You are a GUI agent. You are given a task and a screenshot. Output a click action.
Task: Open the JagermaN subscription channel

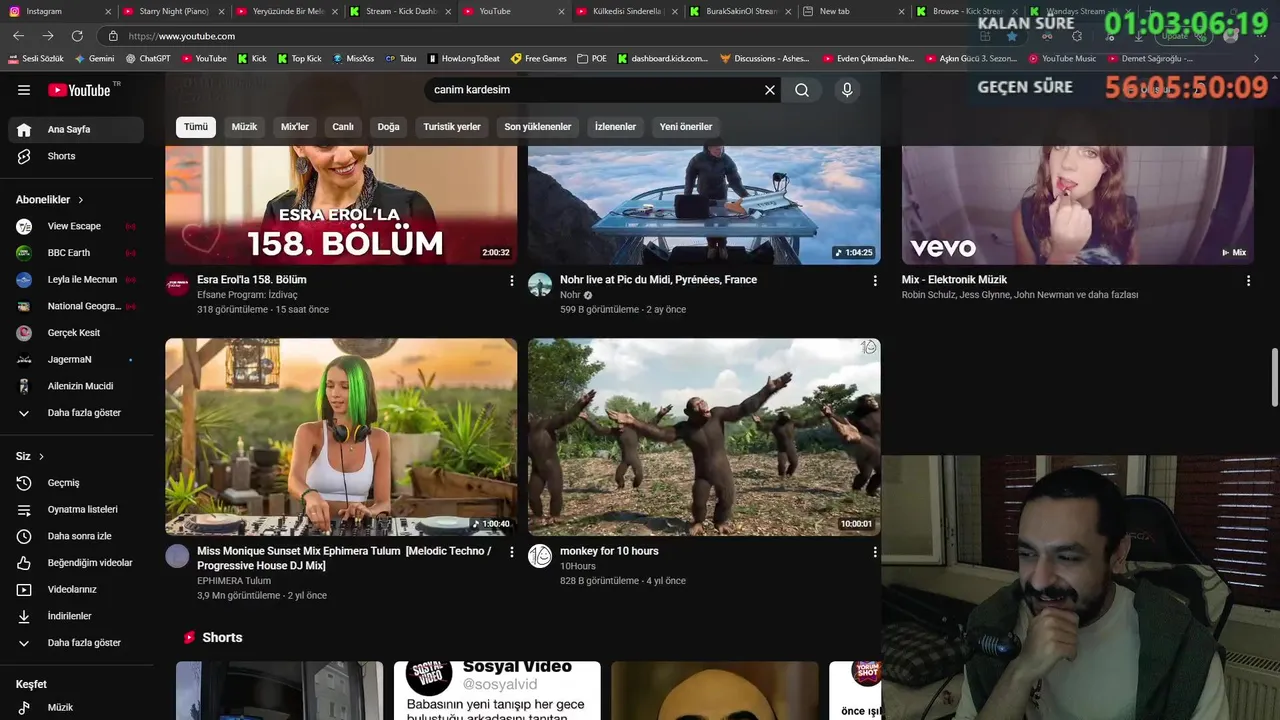(x=76, y=359)
